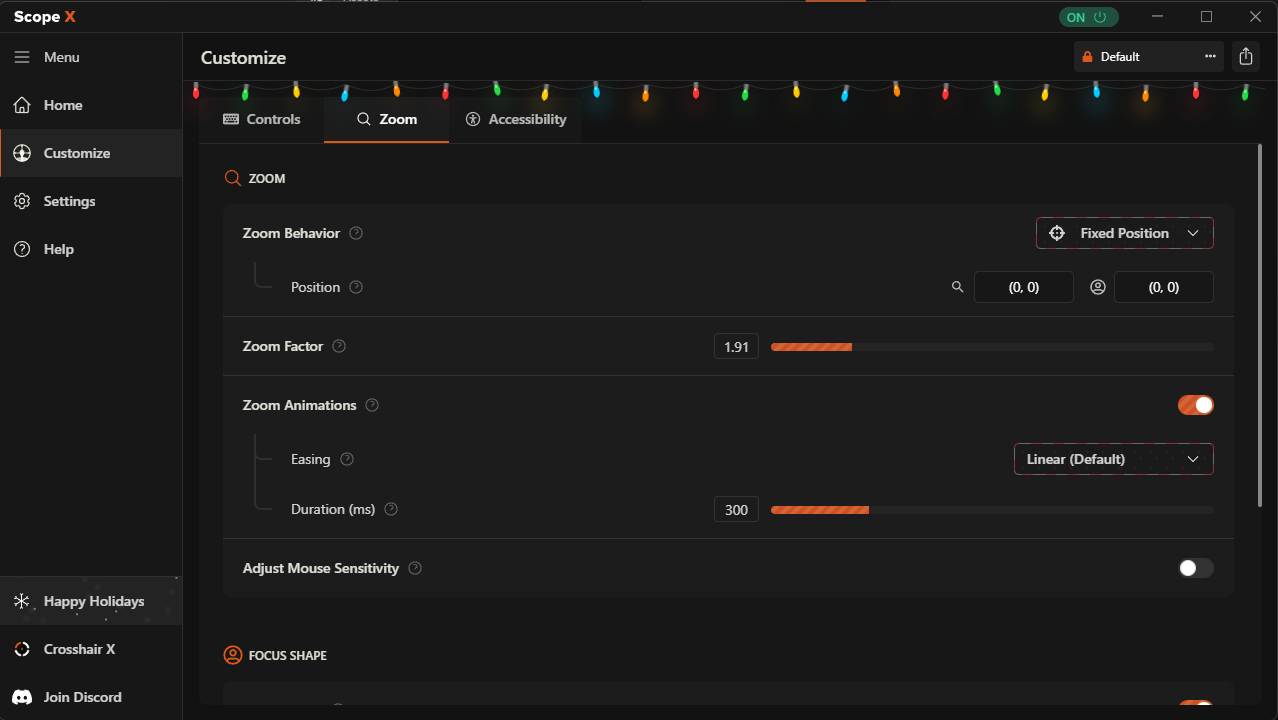1278x720 pixels.
Task: Open the Default profile selector
Action: coord(1134,57)
